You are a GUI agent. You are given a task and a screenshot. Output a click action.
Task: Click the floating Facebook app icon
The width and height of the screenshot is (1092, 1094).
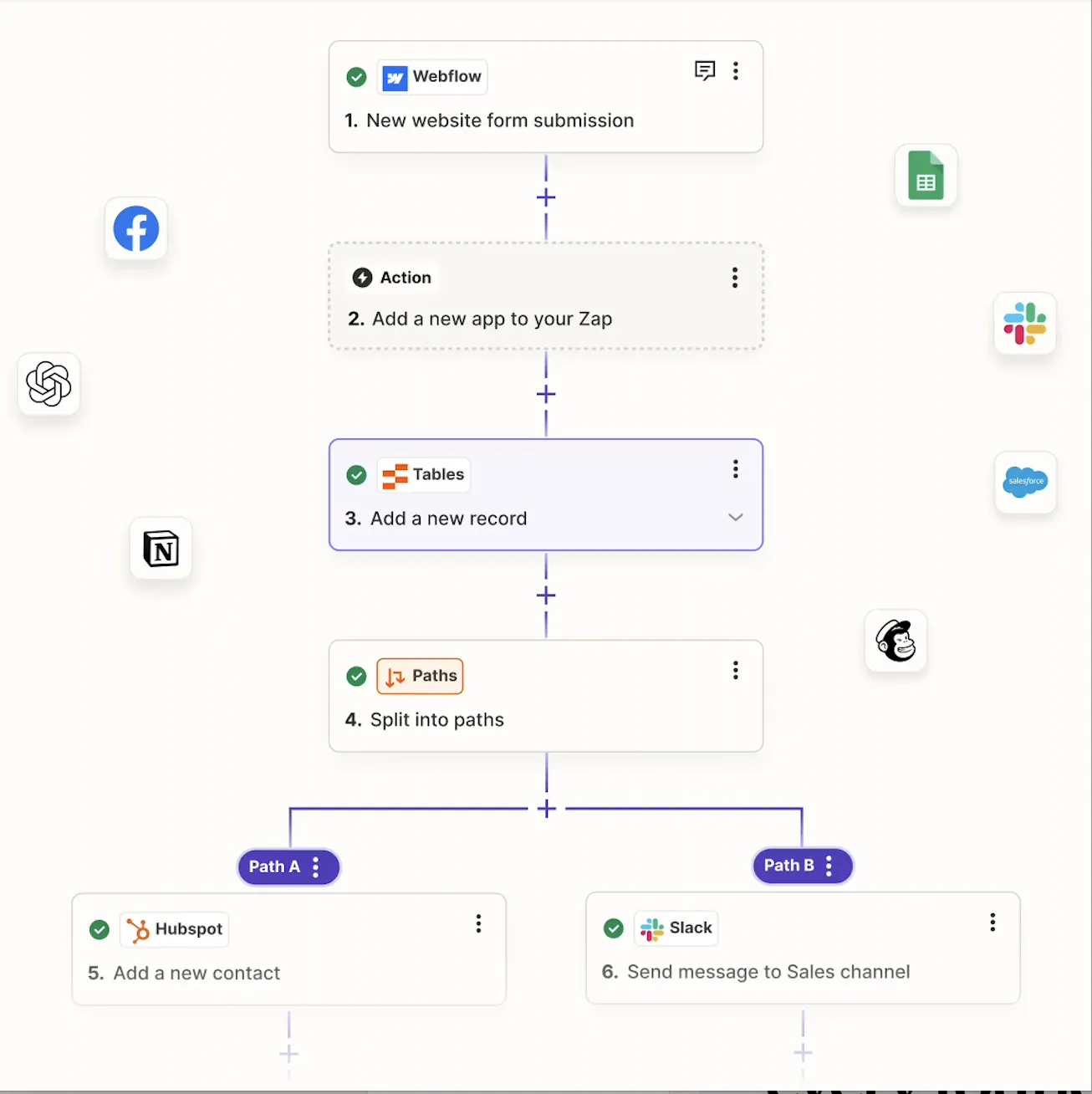[x=136, y=228]
